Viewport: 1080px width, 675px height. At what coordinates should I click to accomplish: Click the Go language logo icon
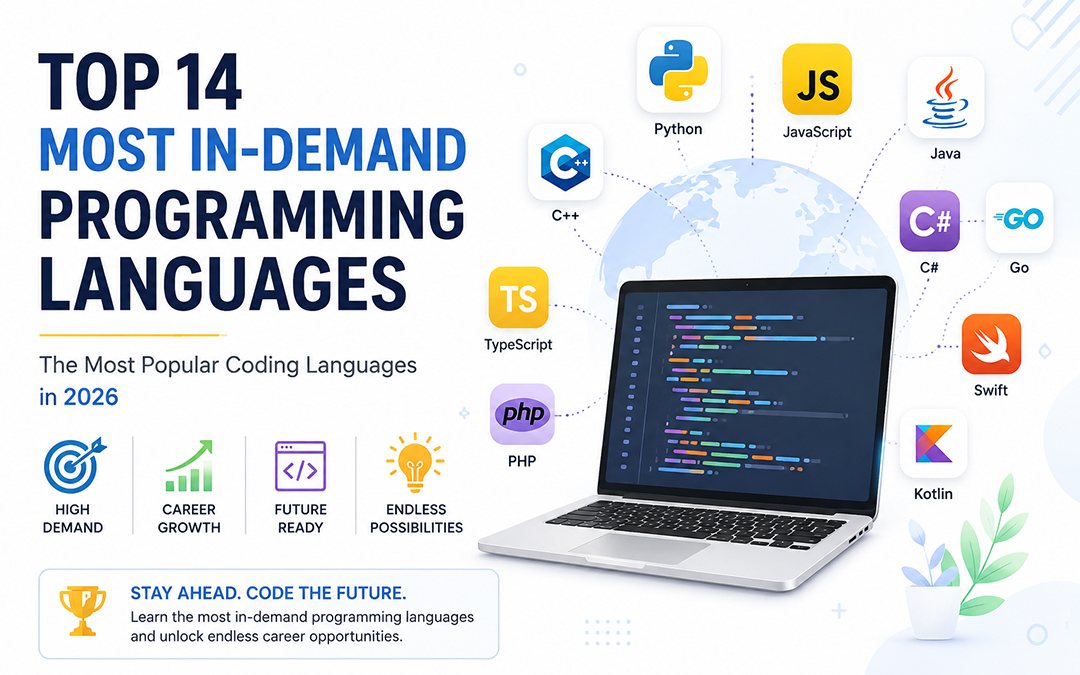1019,218
